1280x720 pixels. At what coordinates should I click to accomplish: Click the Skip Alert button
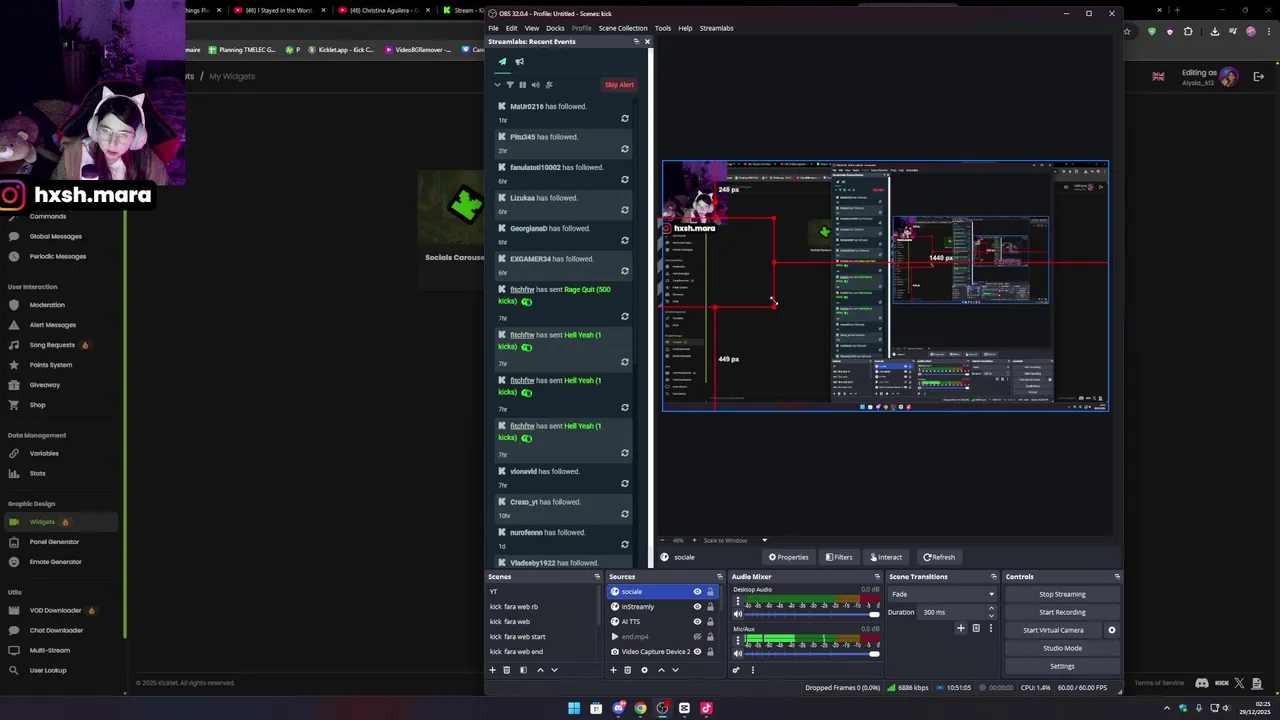619,85
